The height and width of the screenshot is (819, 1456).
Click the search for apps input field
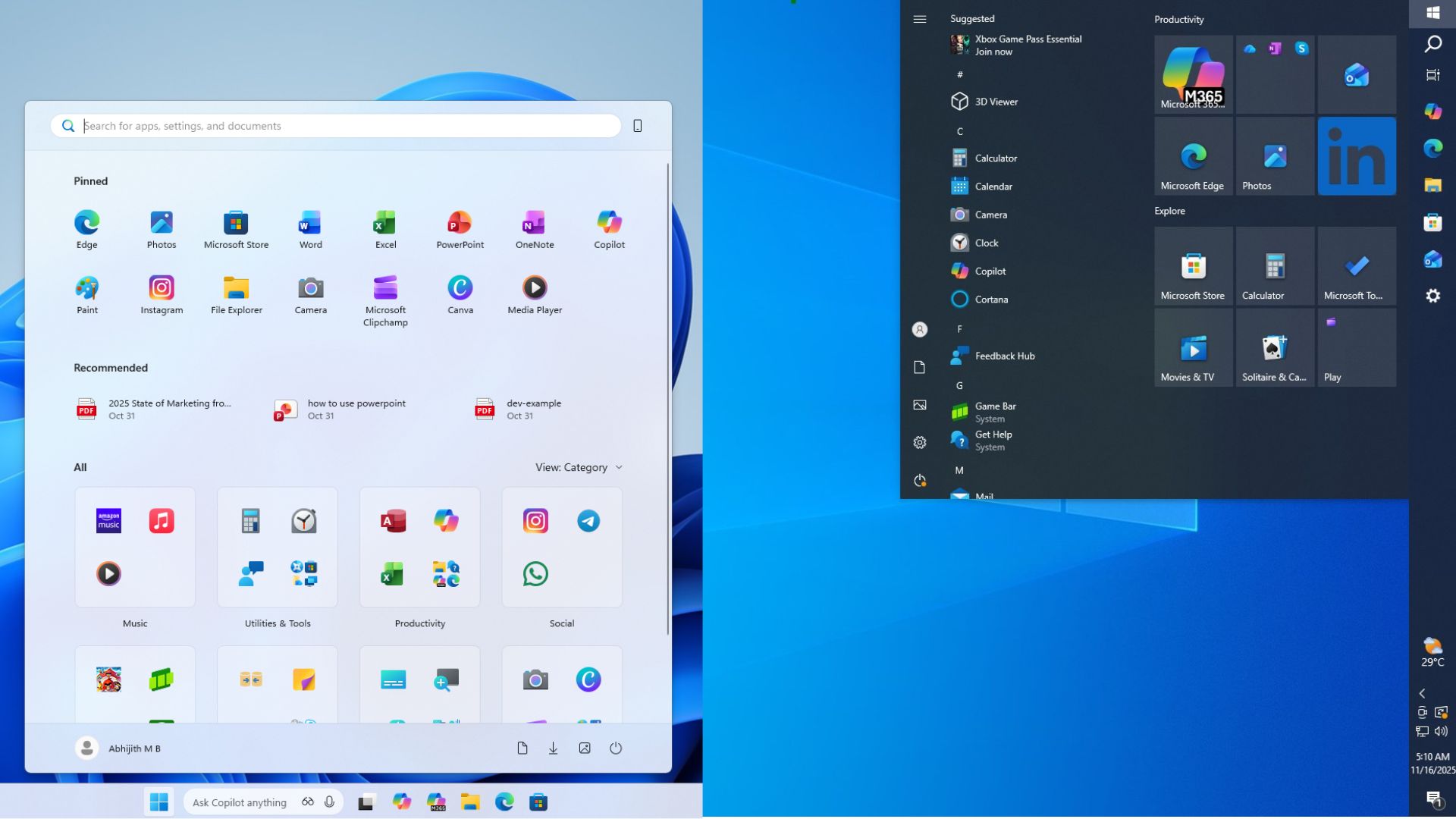click(x=334, y=125)
